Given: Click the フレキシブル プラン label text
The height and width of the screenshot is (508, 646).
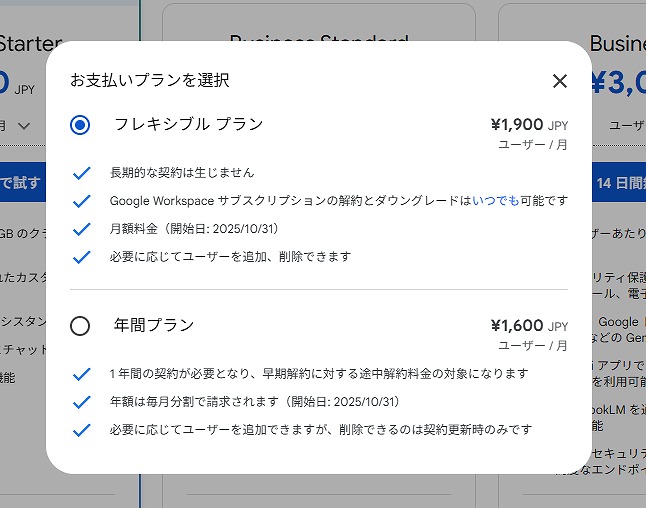Looking at the screenshot, I should coord(188,124).
